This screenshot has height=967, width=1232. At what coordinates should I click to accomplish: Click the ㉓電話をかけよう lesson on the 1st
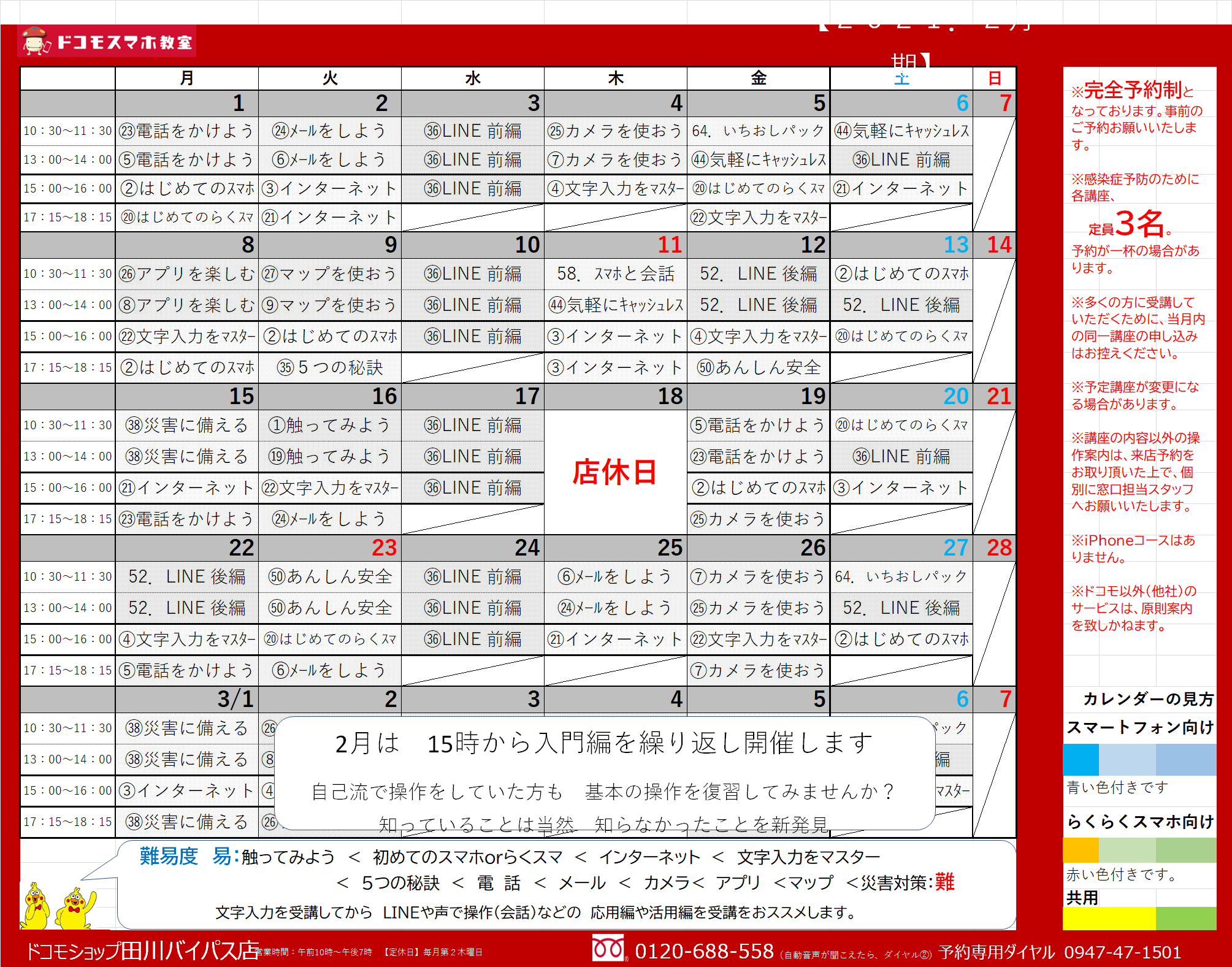[x=186, y=131]
